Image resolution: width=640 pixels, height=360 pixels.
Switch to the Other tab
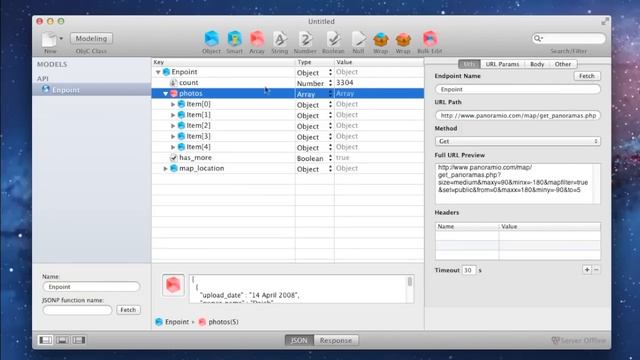pyautogui.click(x=563, y=64)
